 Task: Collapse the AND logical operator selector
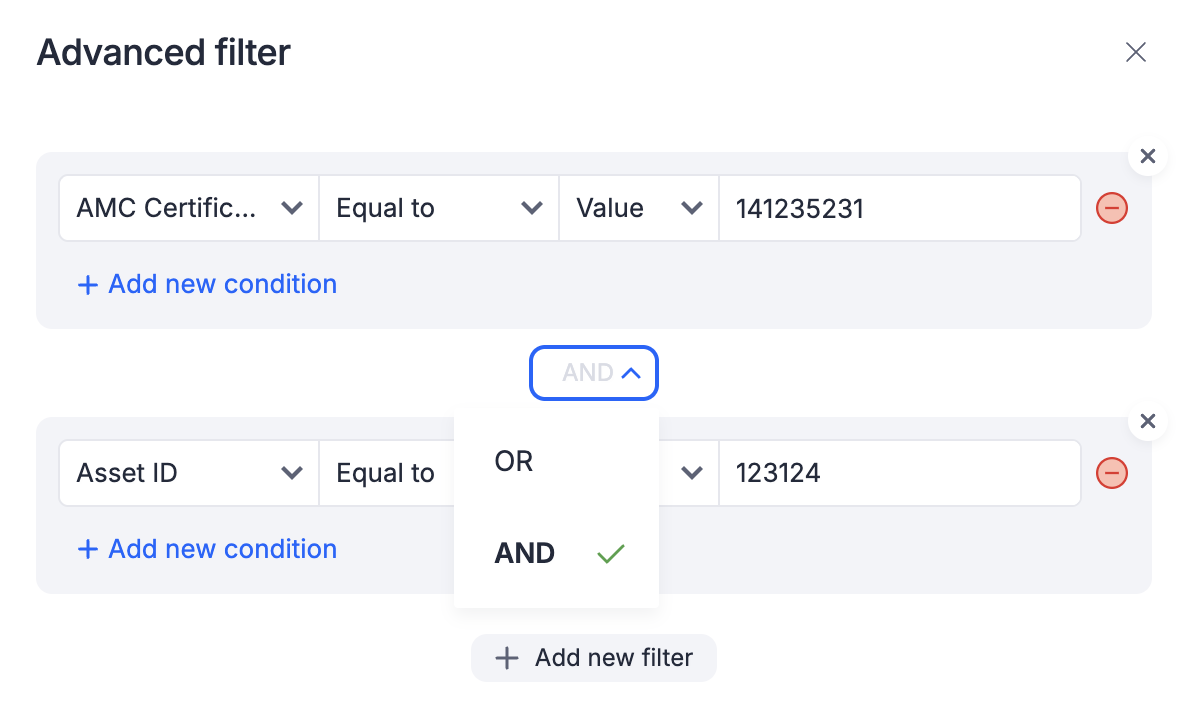click(x=594, y=373)
